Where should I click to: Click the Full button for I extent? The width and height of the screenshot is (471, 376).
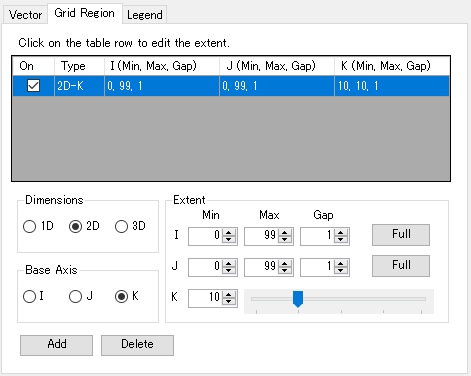pos(401,235)
